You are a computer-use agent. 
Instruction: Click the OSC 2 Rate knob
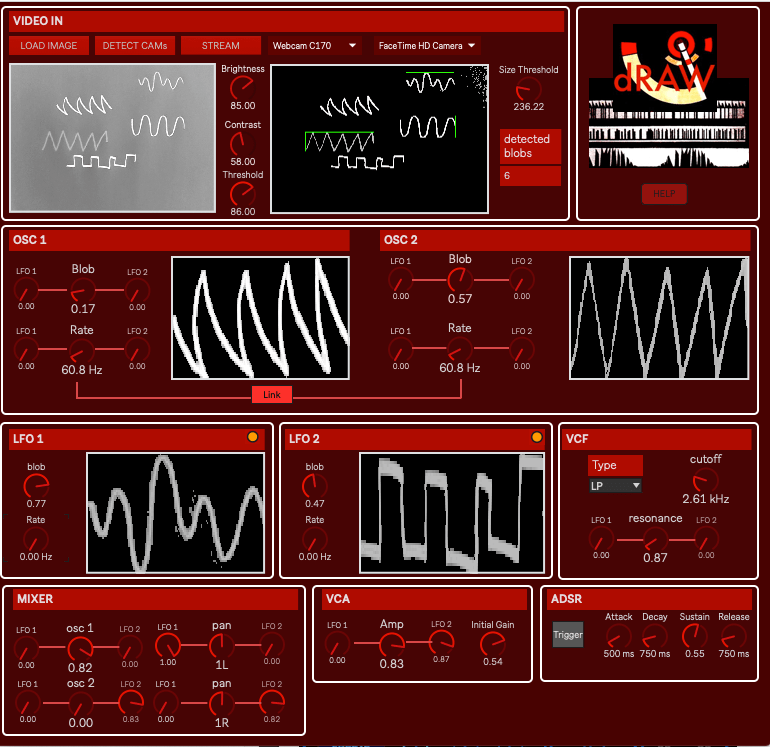click(x=459, y=349)
